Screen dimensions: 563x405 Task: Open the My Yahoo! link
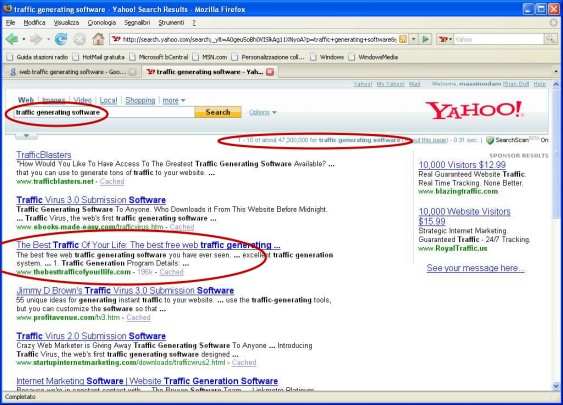tap(390, 84)
